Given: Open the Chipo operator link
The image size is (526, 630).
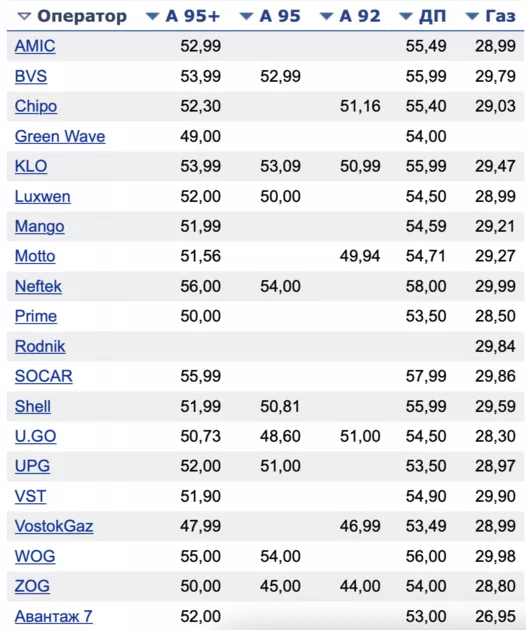Looking at the screenshot, I should point(36,106).
